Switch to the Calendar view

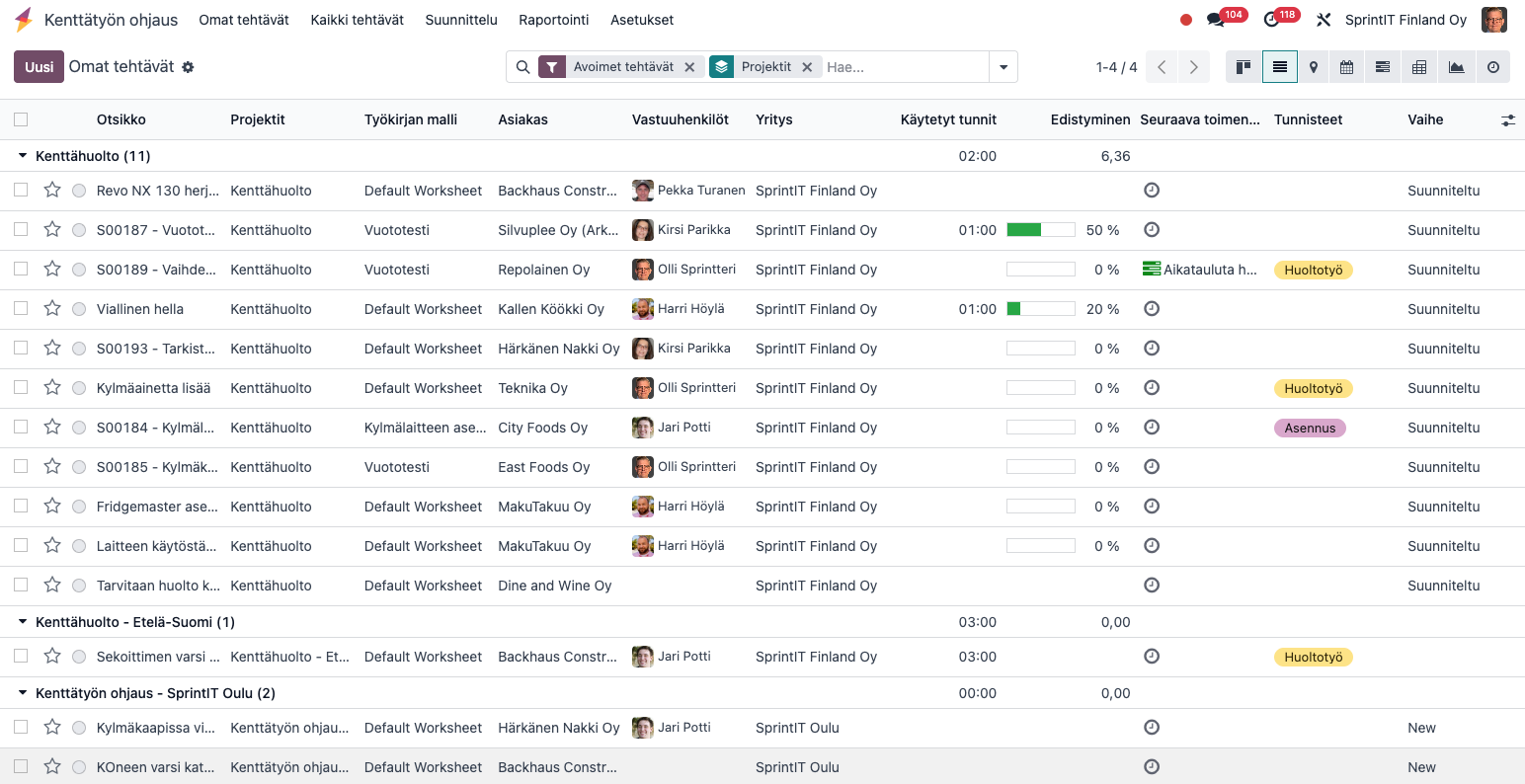pos(1345,66)
